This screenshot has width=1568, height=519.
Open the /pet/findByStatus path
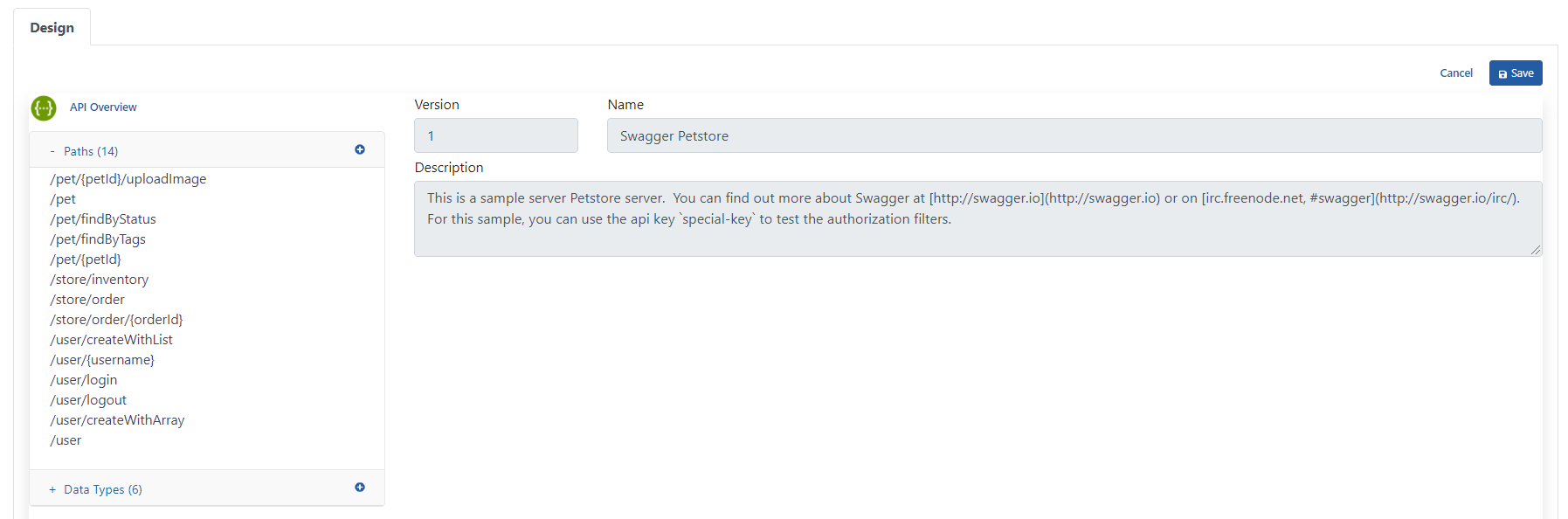pyautogui.click(x=103, y=219)
